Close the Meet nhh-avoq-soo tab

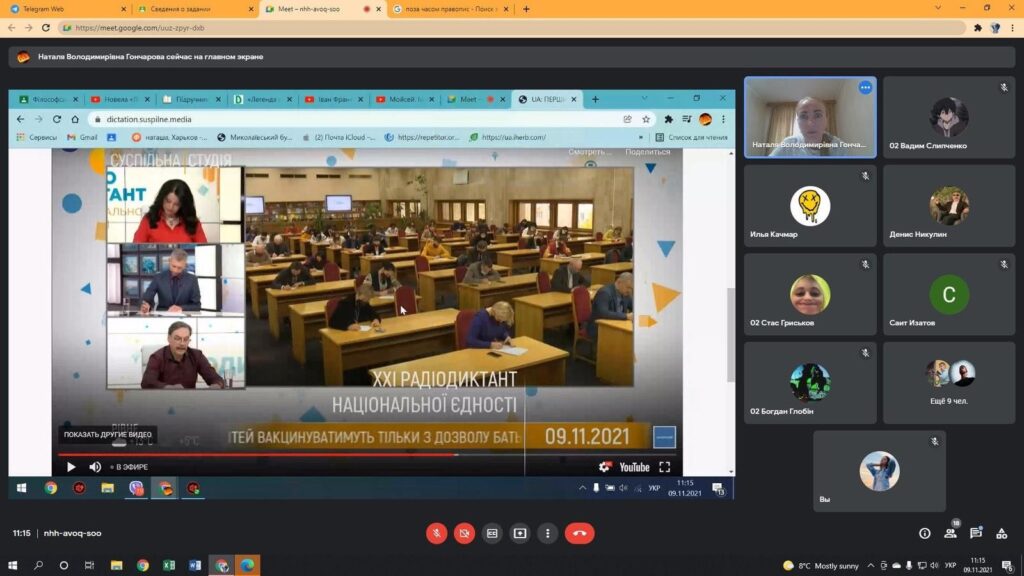point(378,9)
